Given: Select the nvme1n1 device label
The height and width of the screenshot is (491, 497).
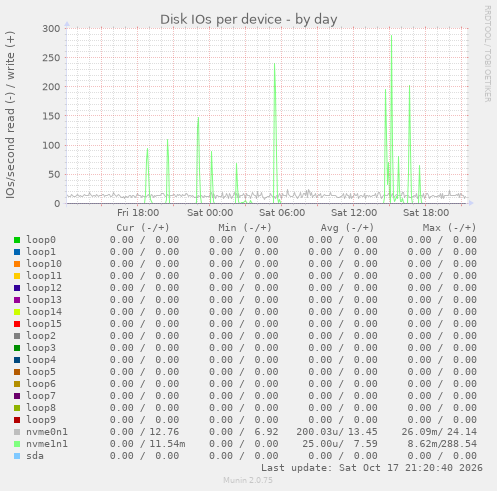Looking at the screenshot, I should click(x=47, y=444).
